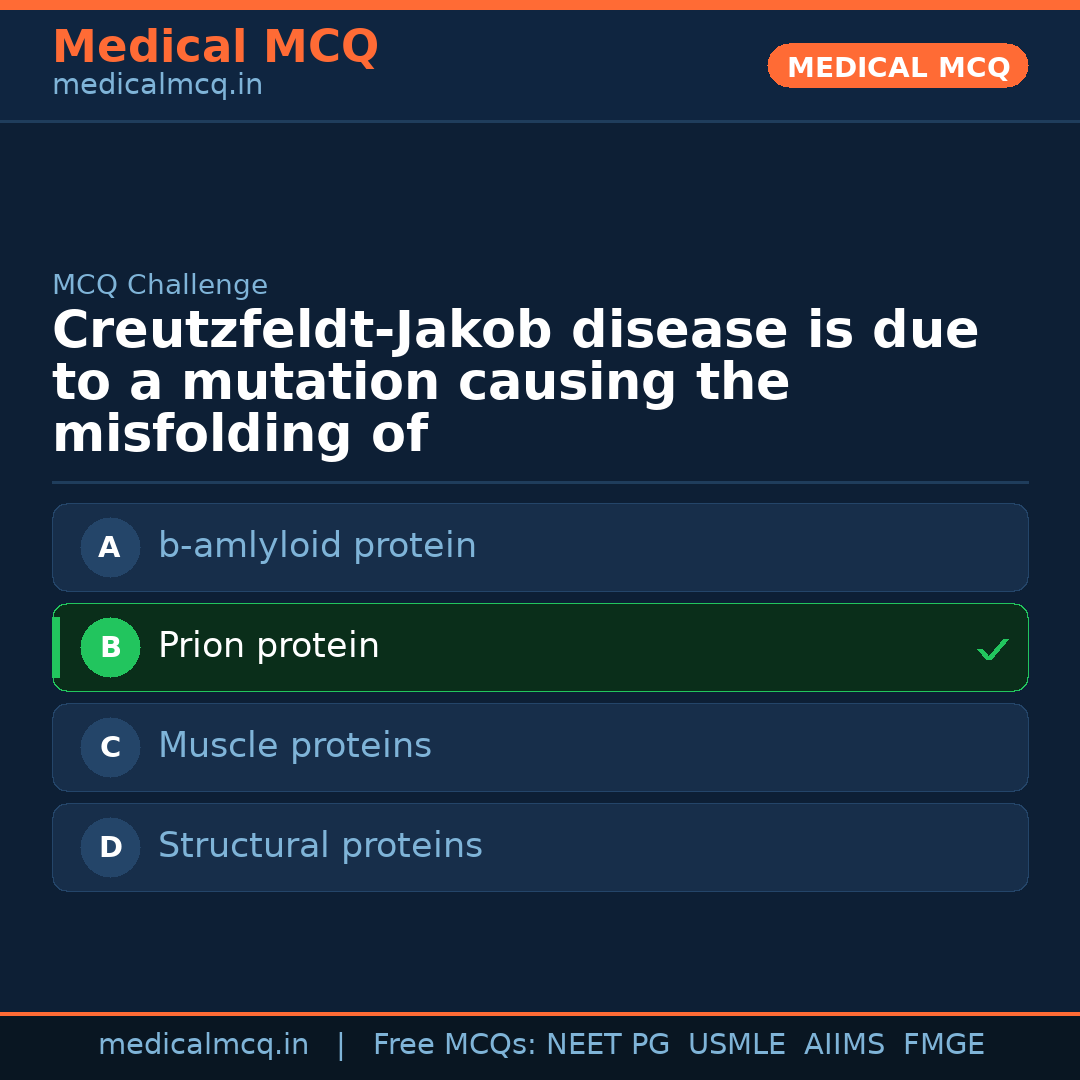Open the question heading dropdown area
This screenshot has height=1080, width=1080.
click(x=515, y=380)
